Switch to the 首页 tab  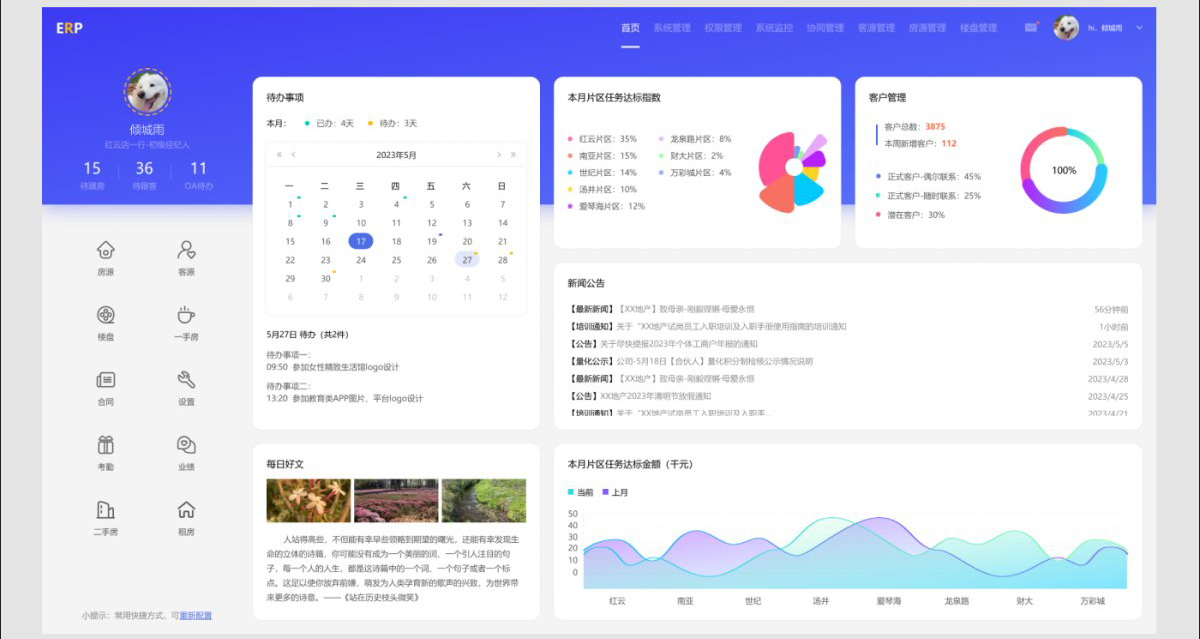click(x=630, y=28)
